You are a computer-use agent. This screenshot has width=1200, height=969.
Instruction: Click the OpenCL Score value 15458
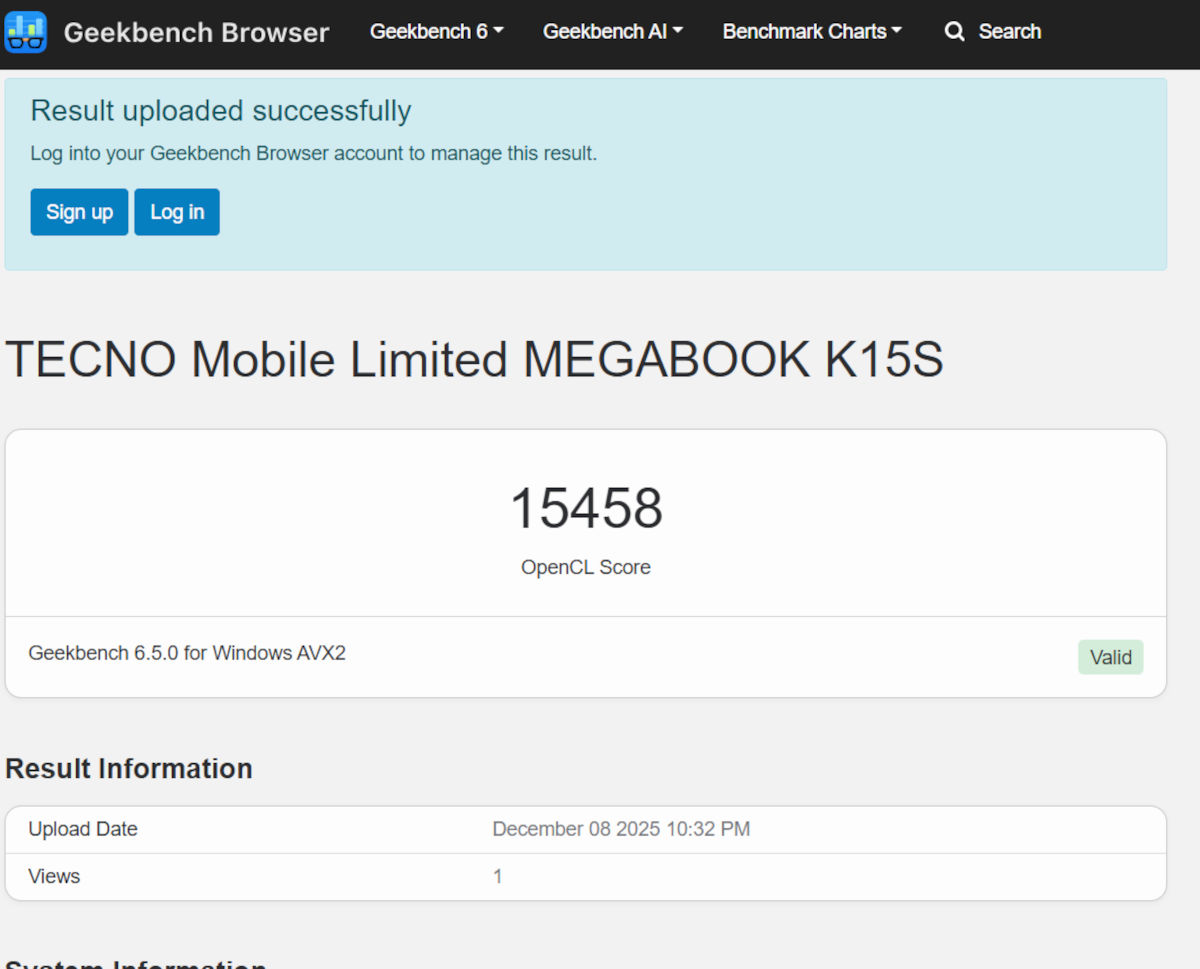coord(585,508)
